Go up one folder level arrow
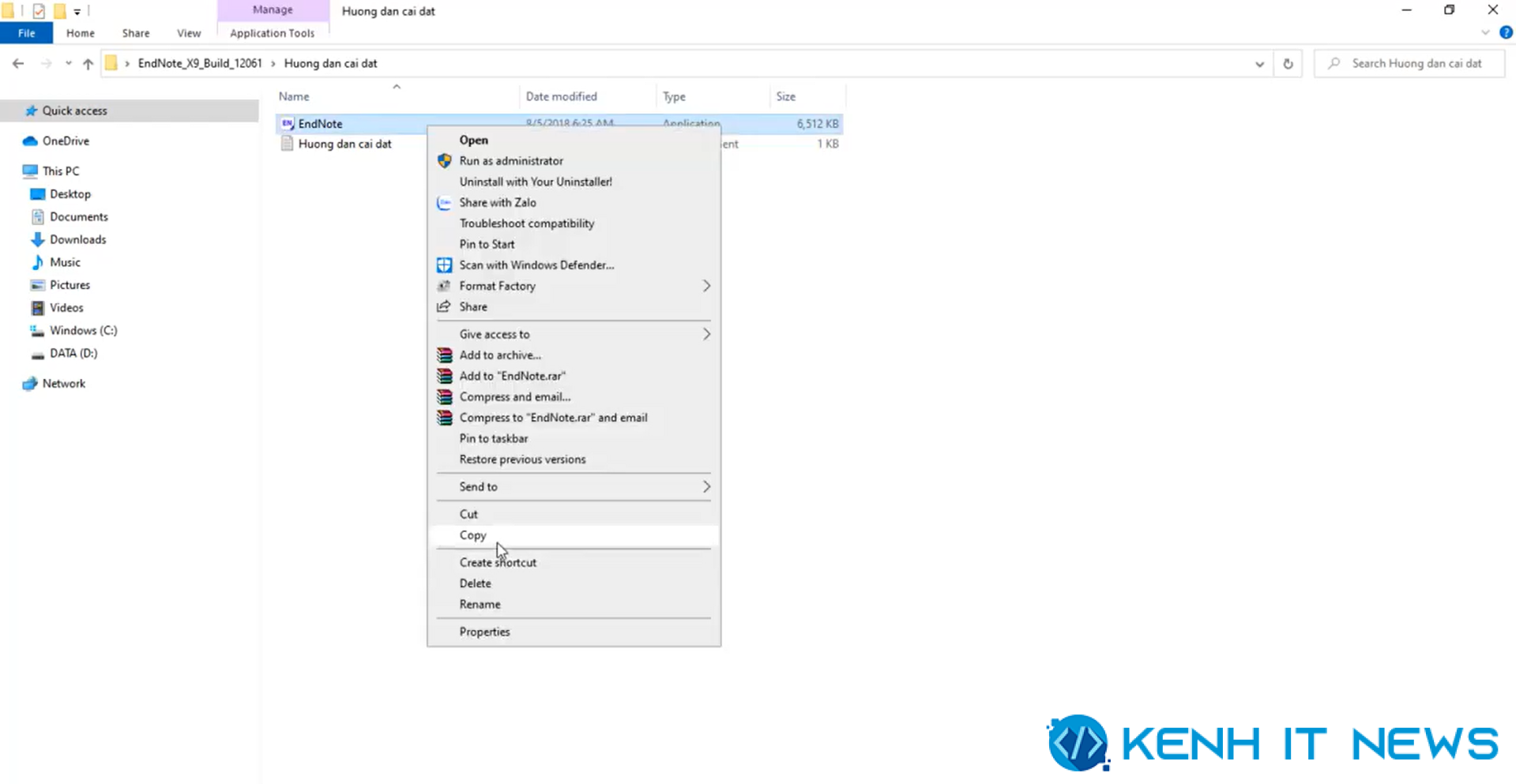 click(88, 63)
